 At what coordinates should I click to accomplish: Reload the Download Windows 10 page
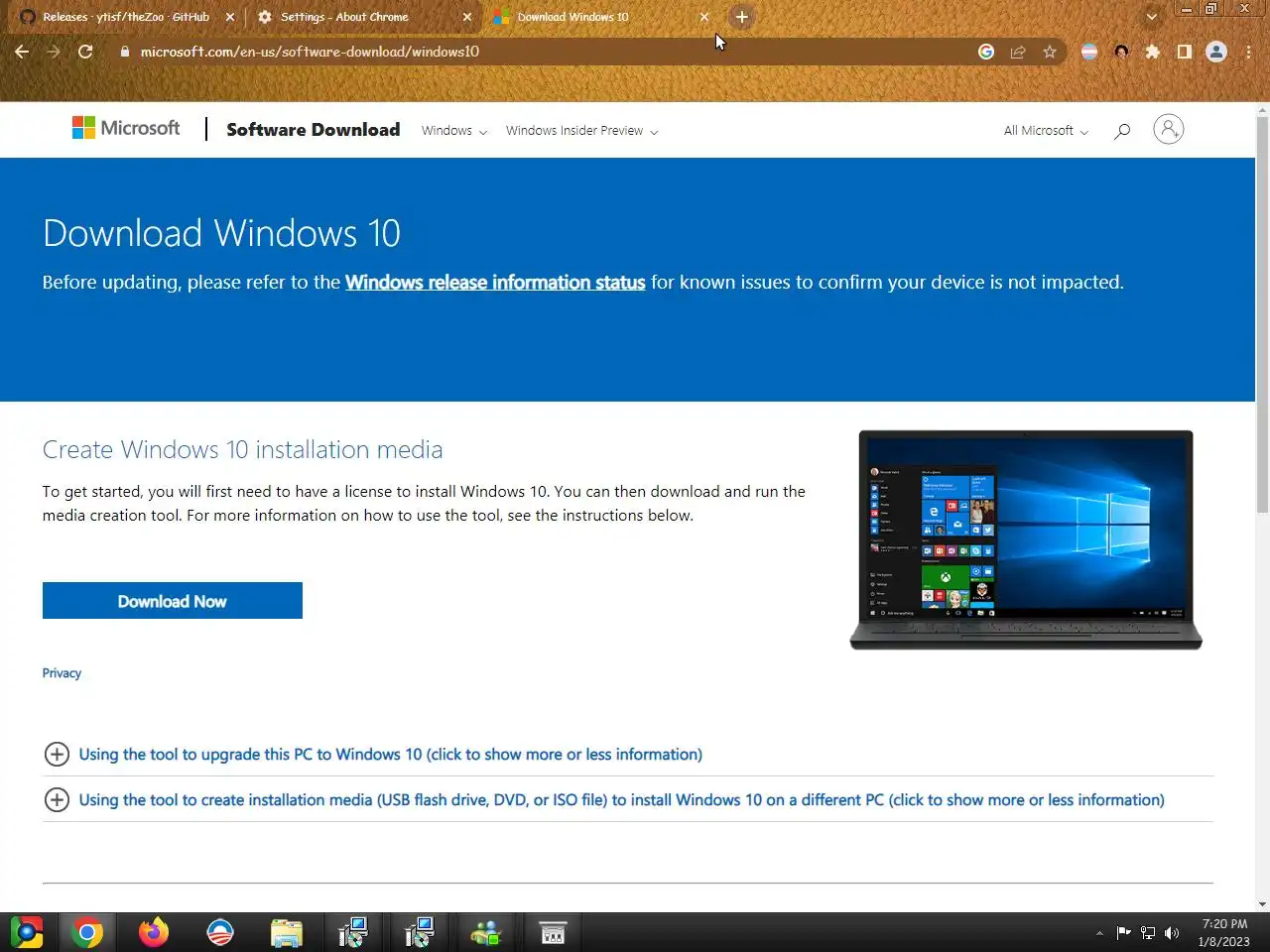[85, 52]
